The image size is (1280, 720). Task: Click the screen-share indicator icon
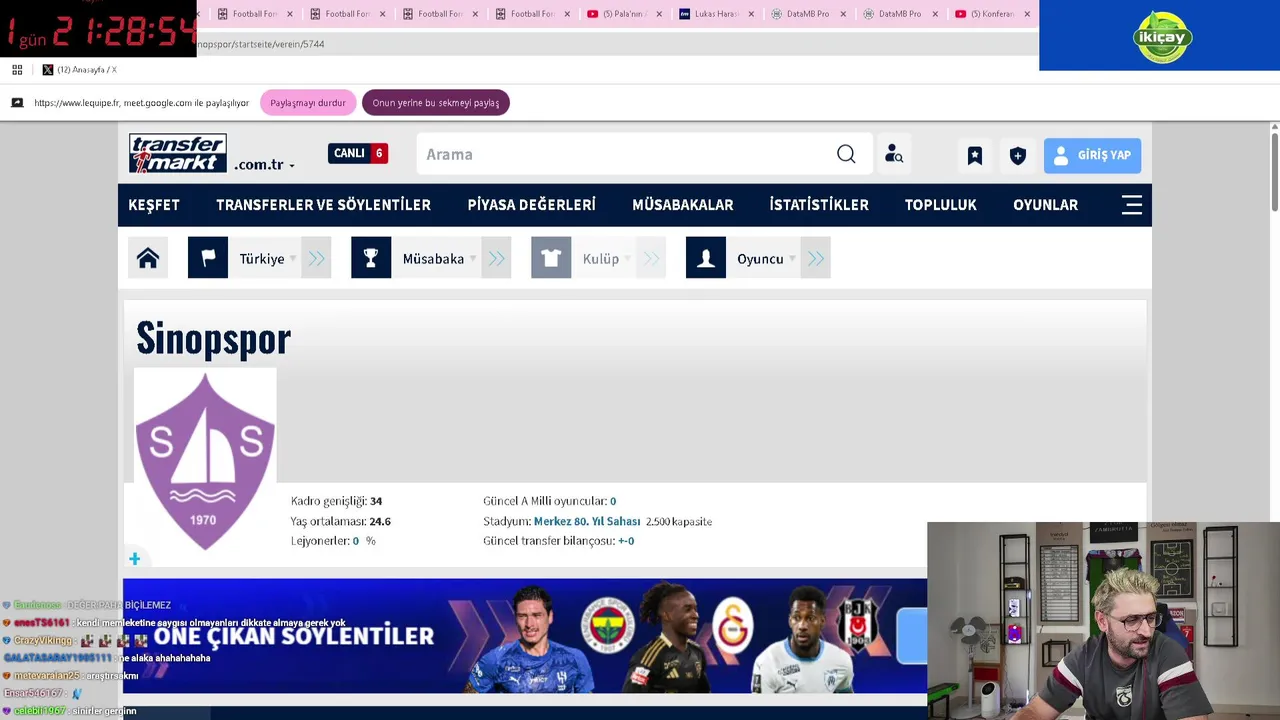(x=17, y=103)
